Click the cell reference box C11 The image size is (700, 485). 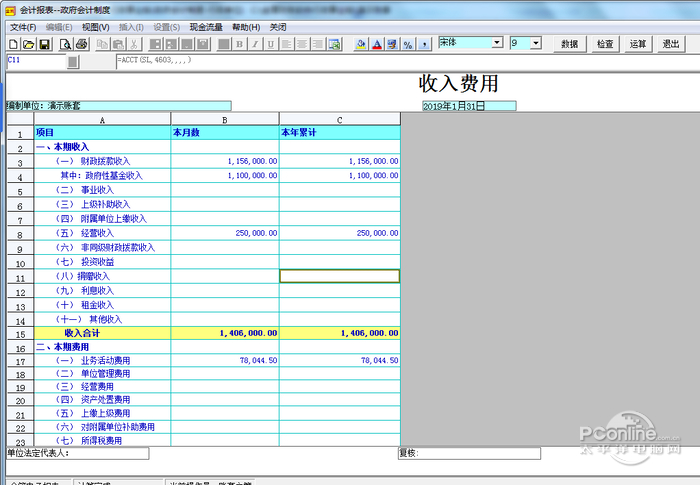pos(36,61)
